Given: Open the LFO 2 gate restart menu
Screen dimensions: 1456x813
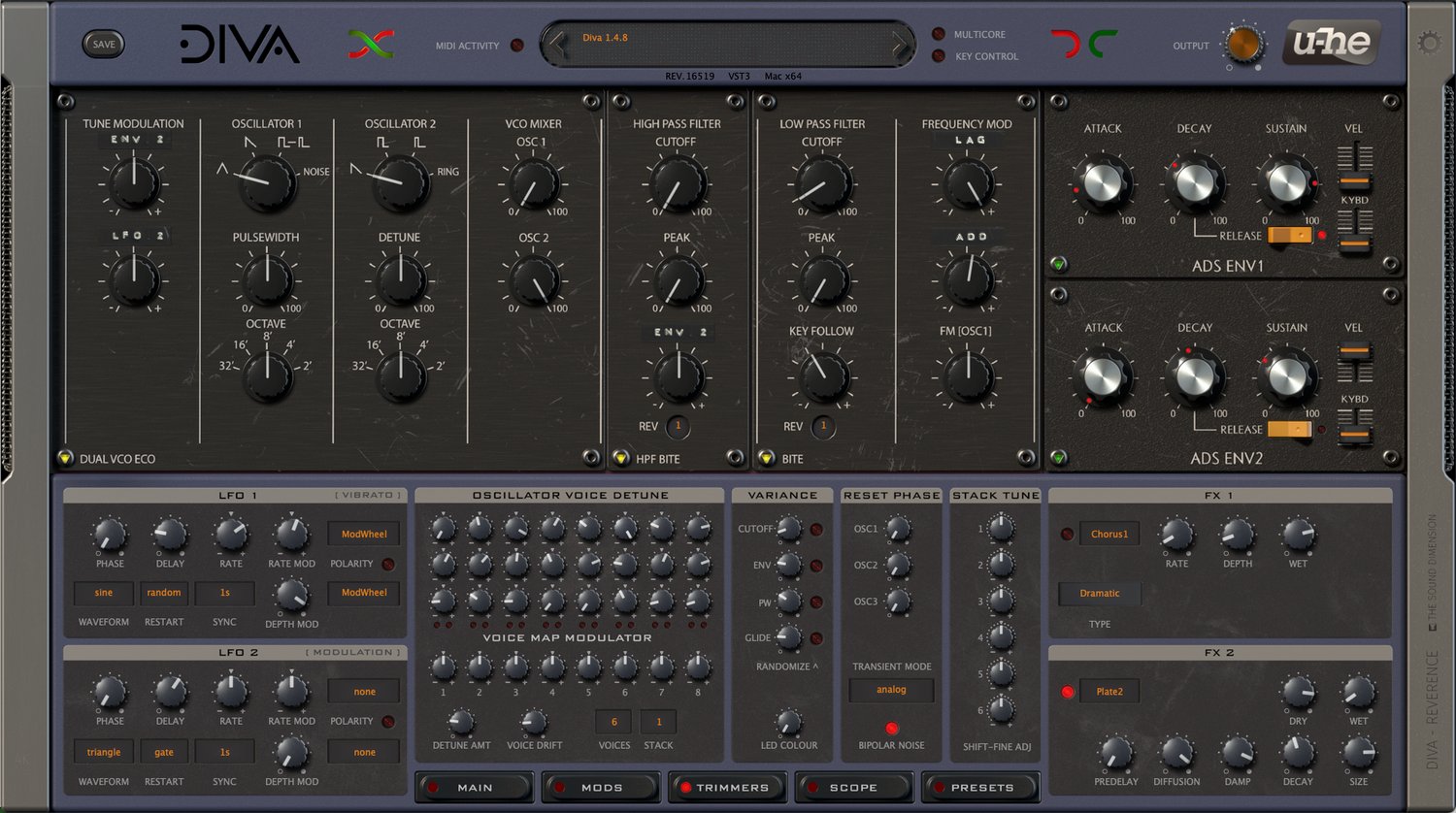Looking at the screenshot, I should coord(164,752).
